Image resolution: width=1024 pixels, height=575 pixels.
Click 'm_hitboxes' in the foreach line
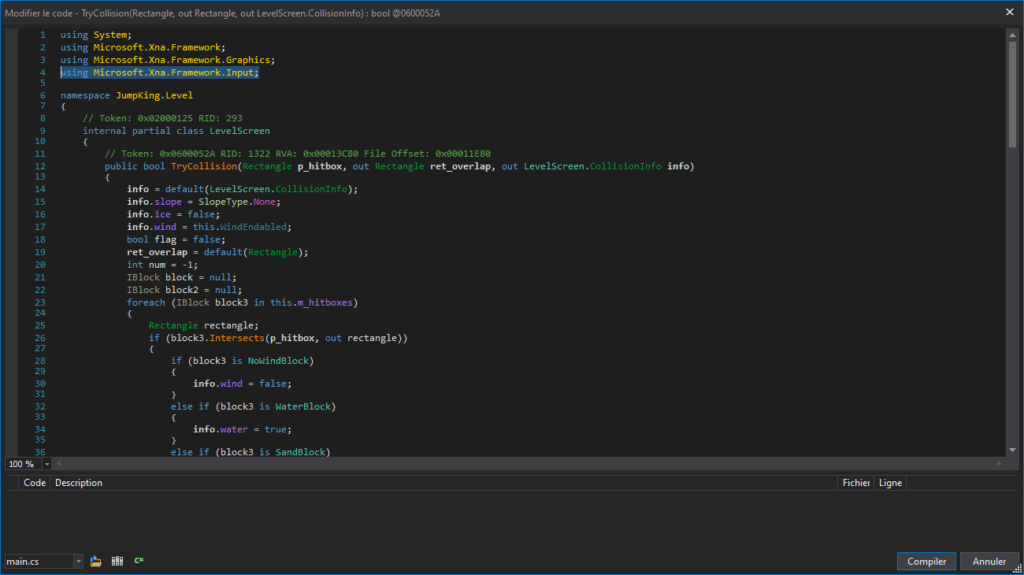tap(325, 303)
